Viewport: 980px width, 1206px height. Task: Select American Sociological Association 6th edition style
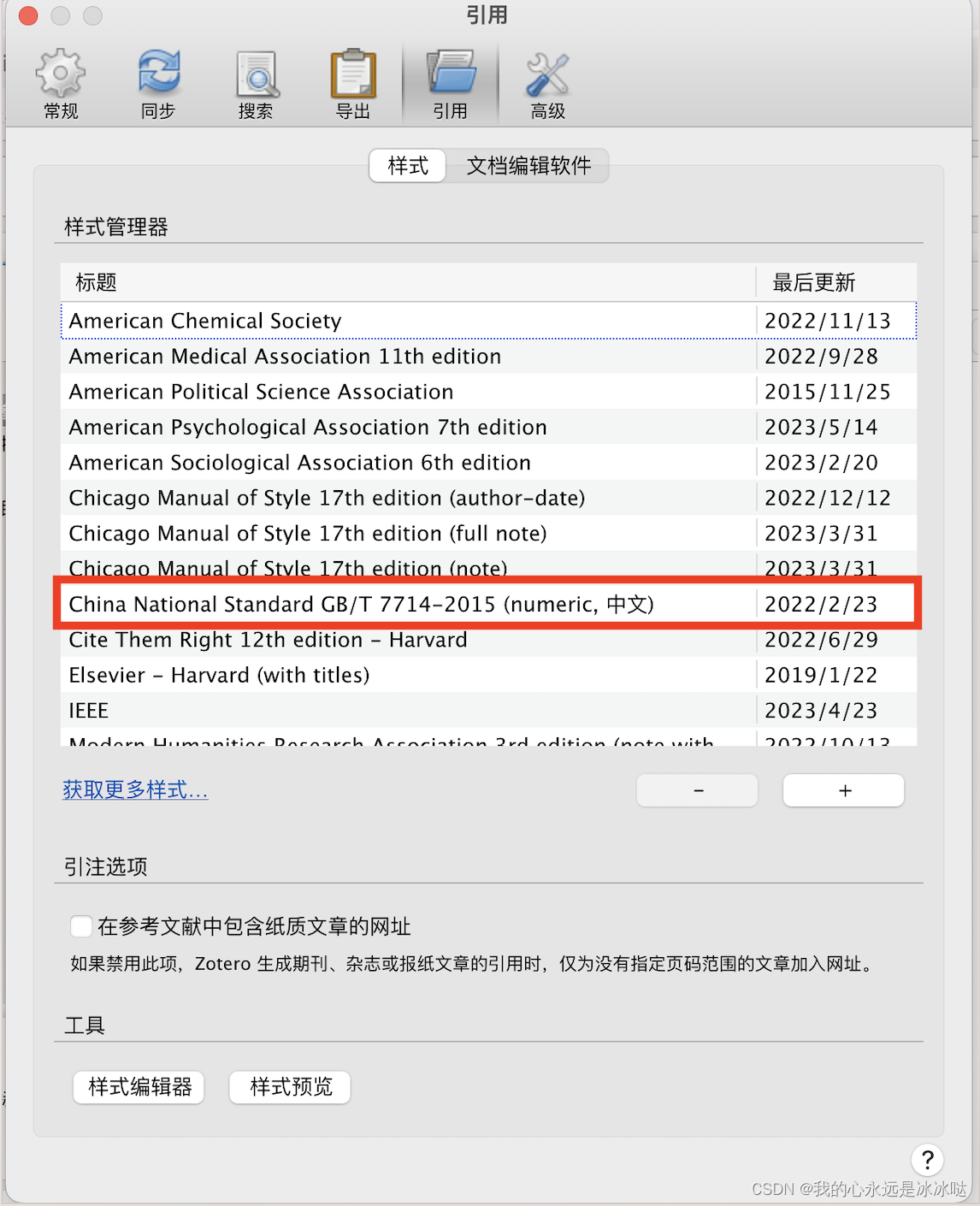coord(488,463)
